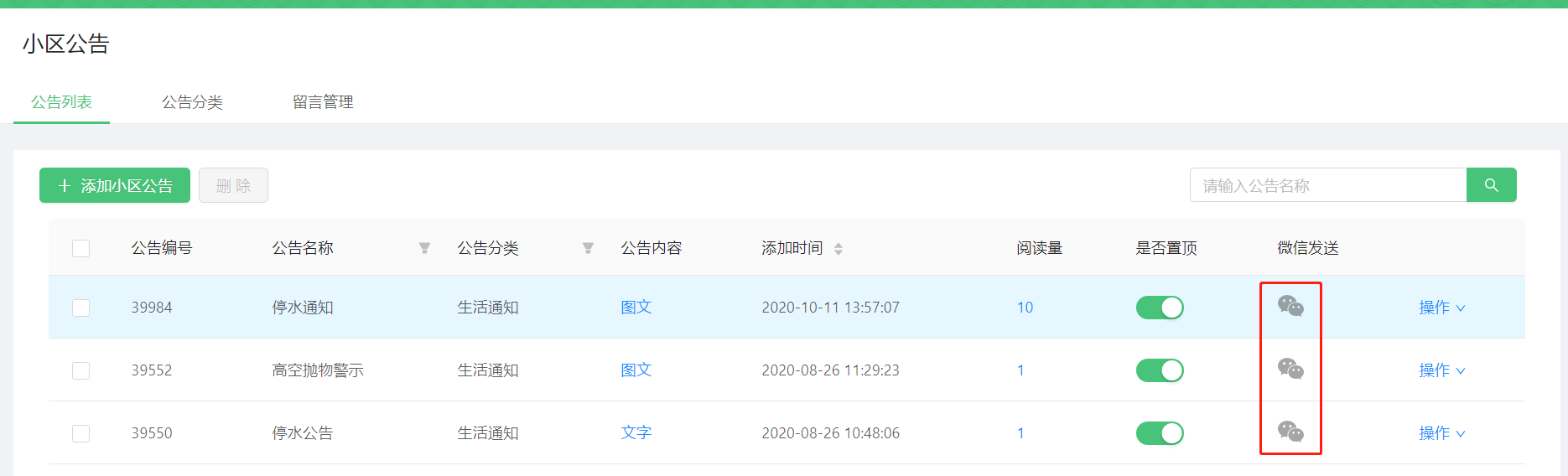
Task: Switch to the 留言管理 tab
Action: click(x=323, y=102)
